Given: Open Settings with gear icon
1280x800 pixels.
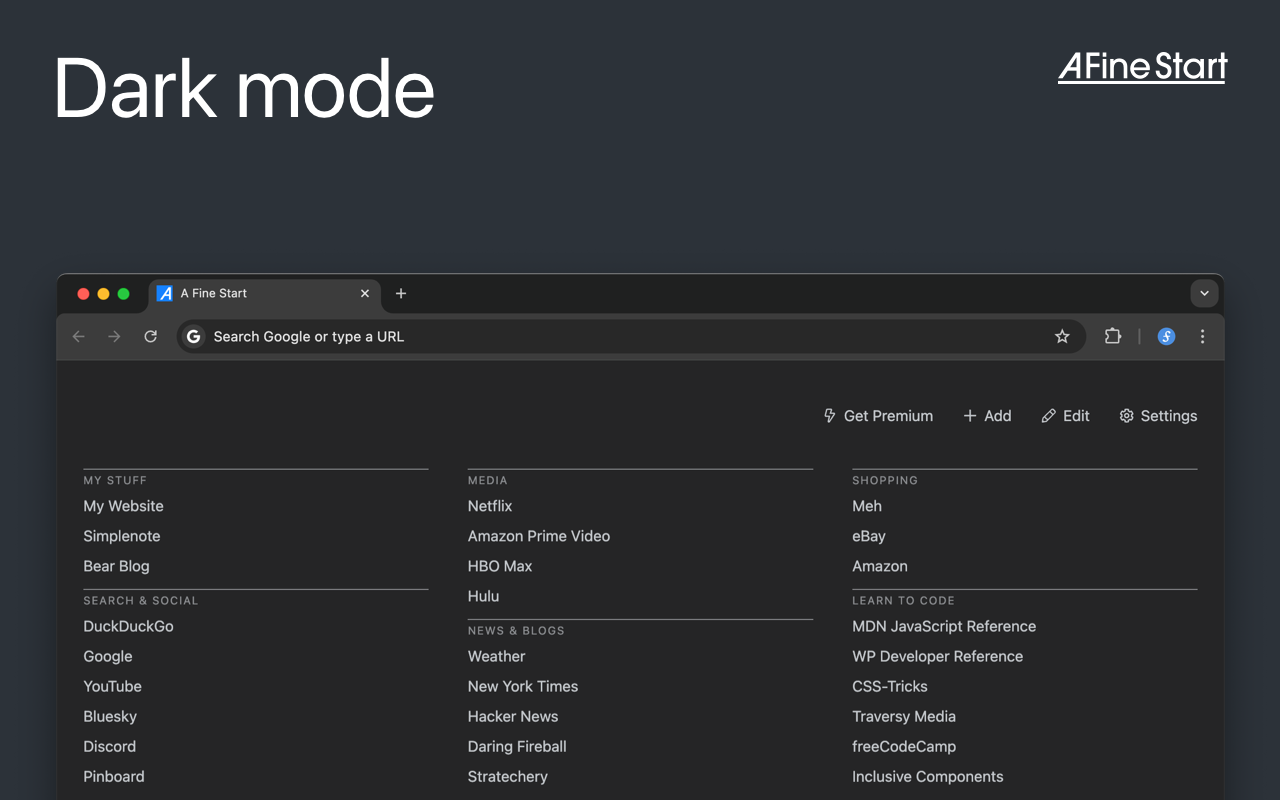Looking at the screenshot, I should click(x=1158, y=416).
